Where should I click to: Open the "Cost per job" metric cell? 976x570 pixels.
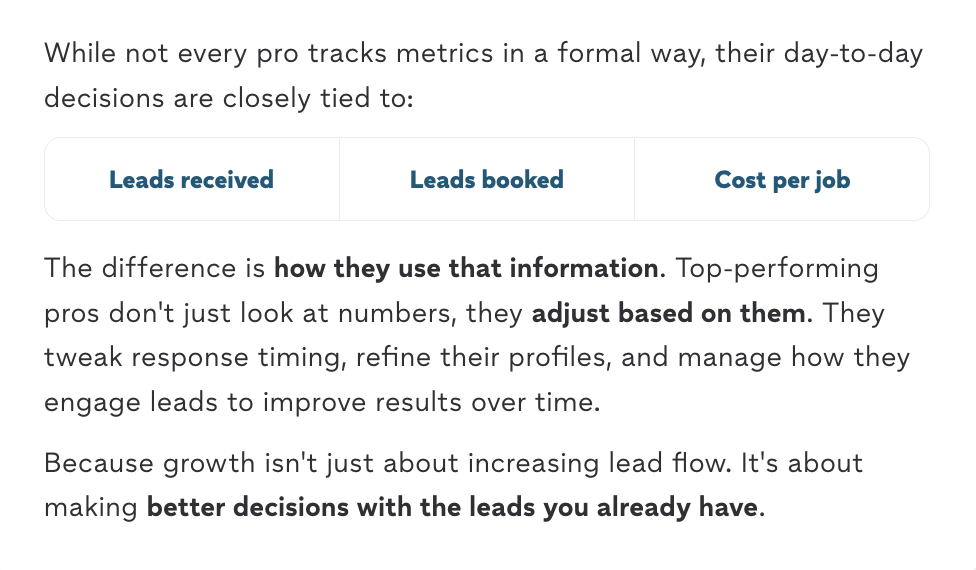point(782,179)
